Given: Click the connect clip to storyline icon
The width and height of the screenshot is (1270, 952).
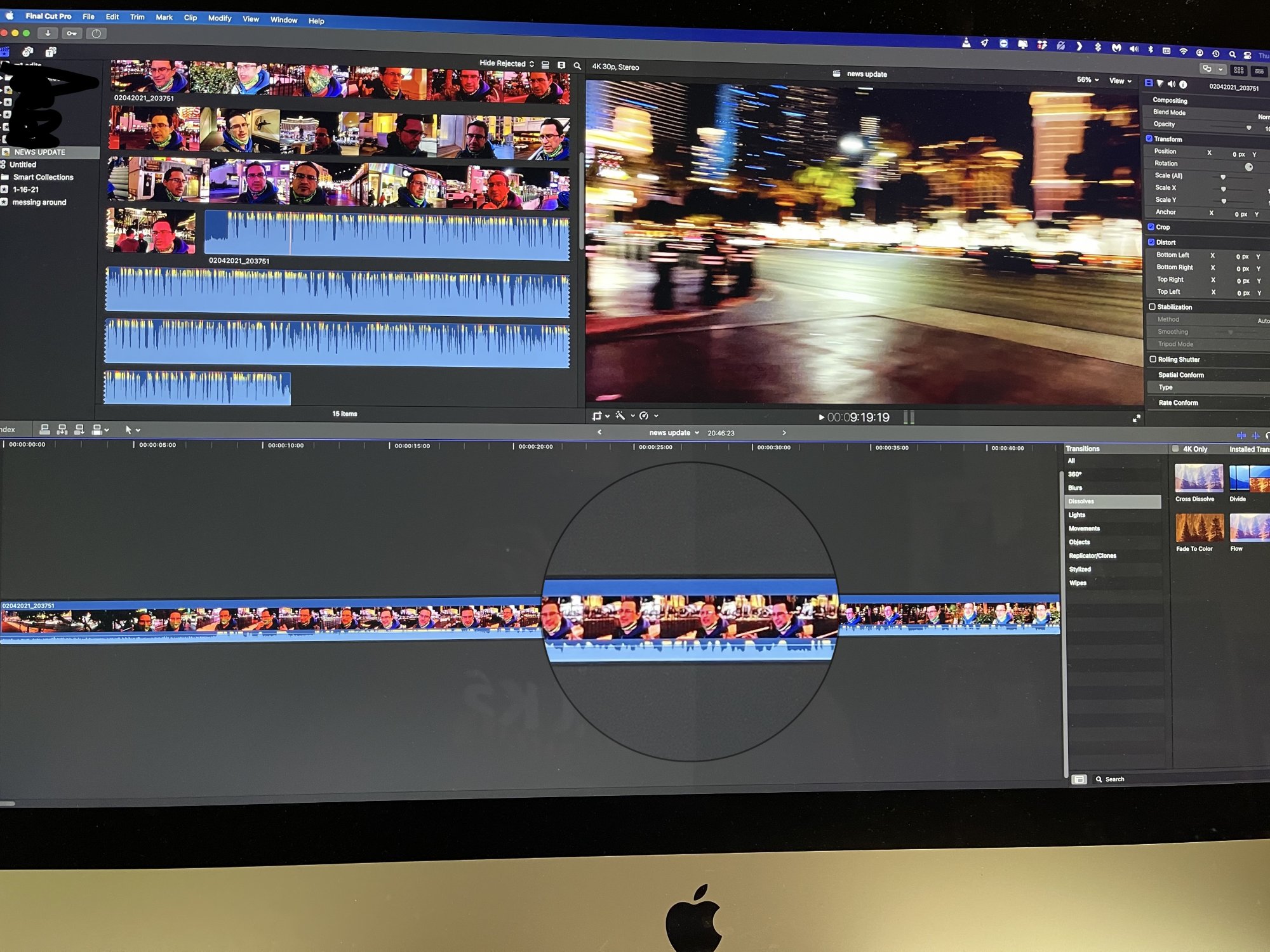Looking at the screenshot, I should pos(44,430).
